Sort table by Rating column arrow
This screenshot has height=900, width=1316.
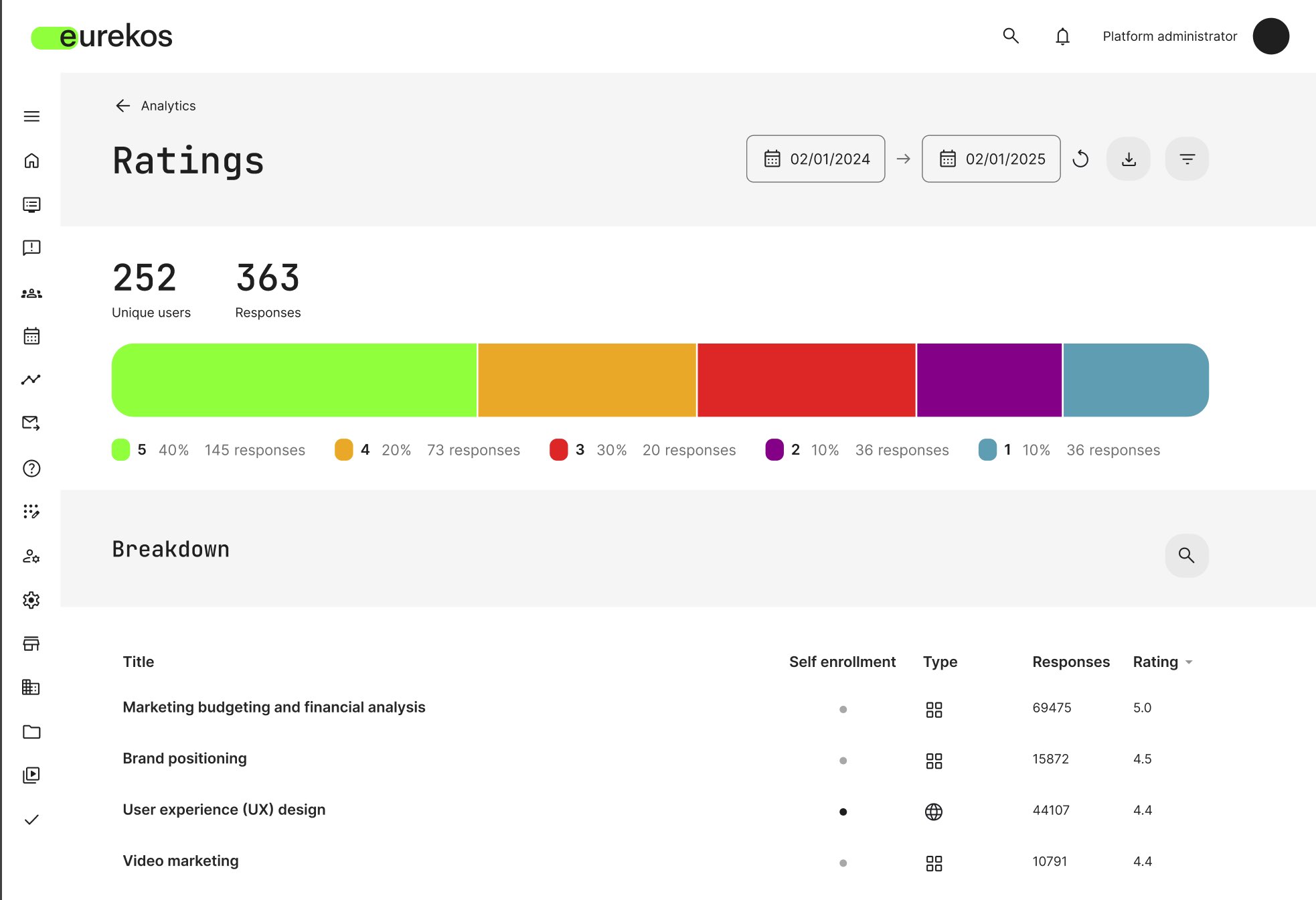click(1189, 662)
